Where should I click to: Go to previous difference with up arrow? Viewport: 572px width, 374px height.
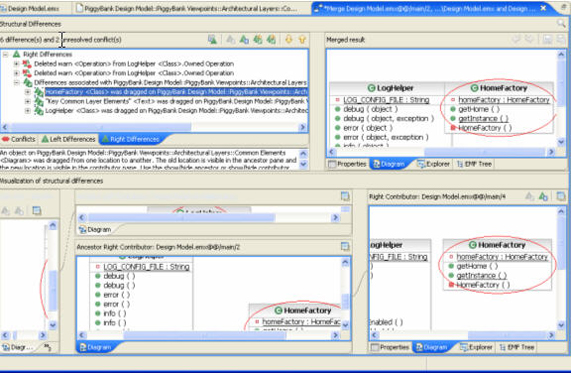pyautogui.click(x=302, y=39)
